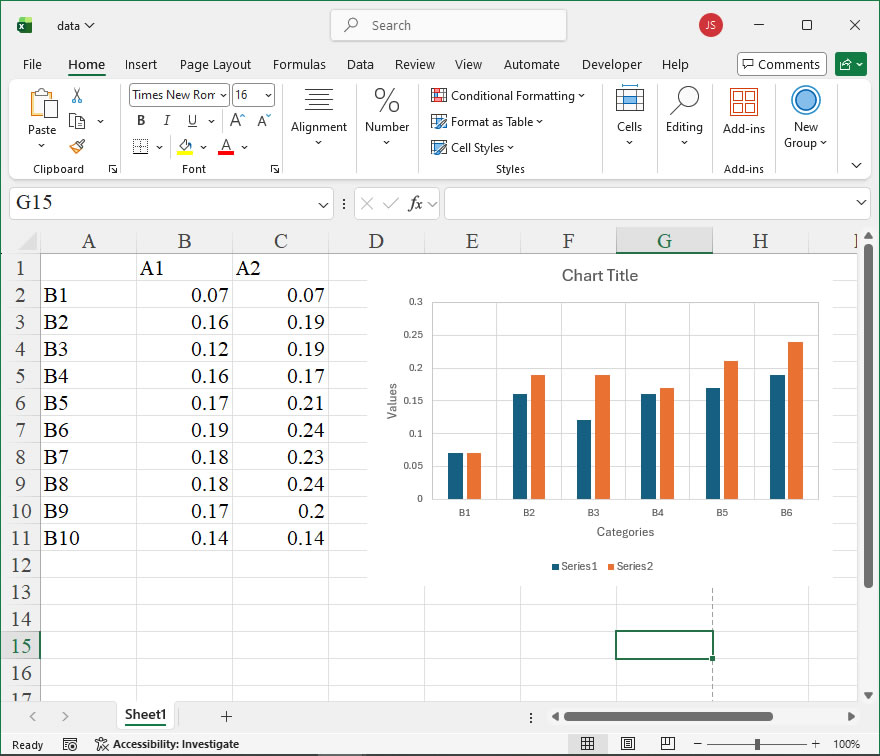The height and width of the screenshot is (756, 880).
Task: Click the Comments button
Action: pyautogui.click(x=781, y=65)
